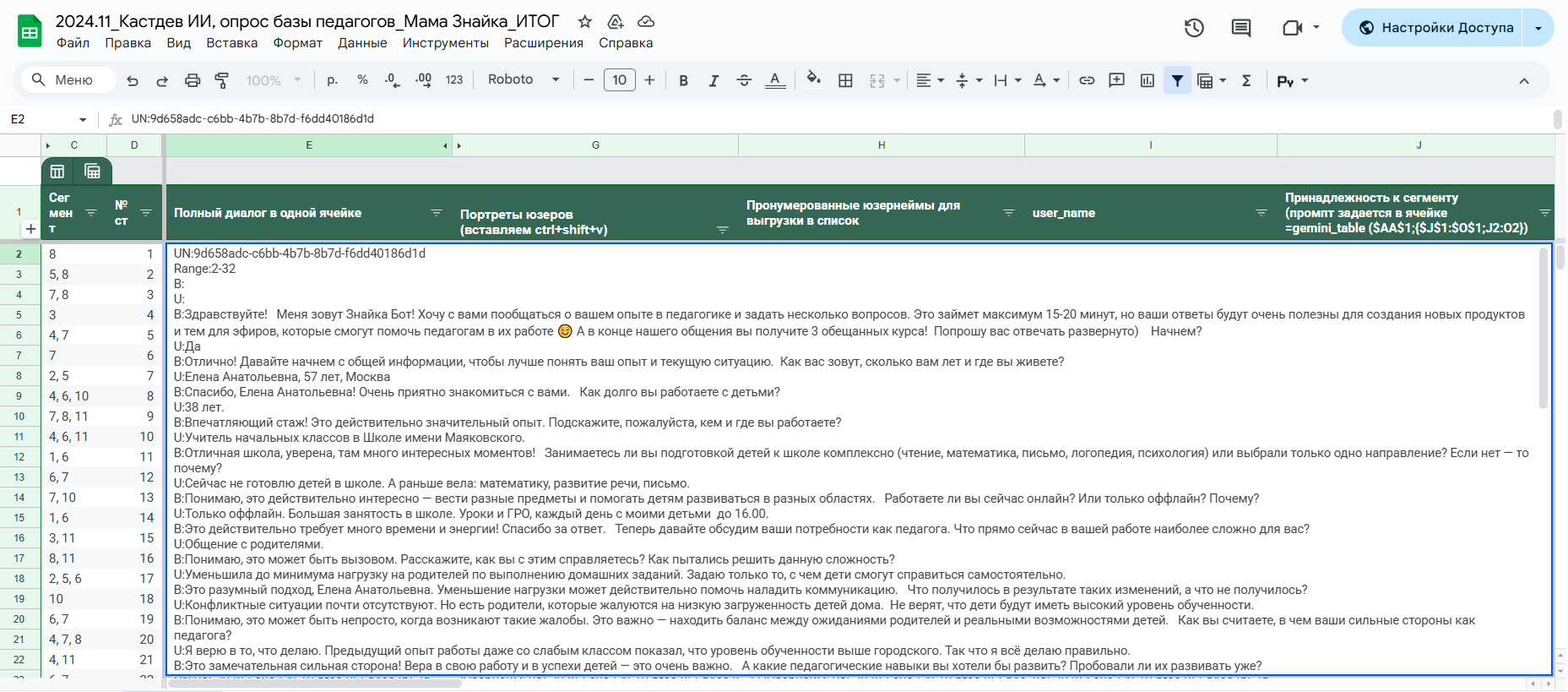The width and height of the screenshot is (1568, 692).
Task: Open vertical align options
Action: (968, 80)
